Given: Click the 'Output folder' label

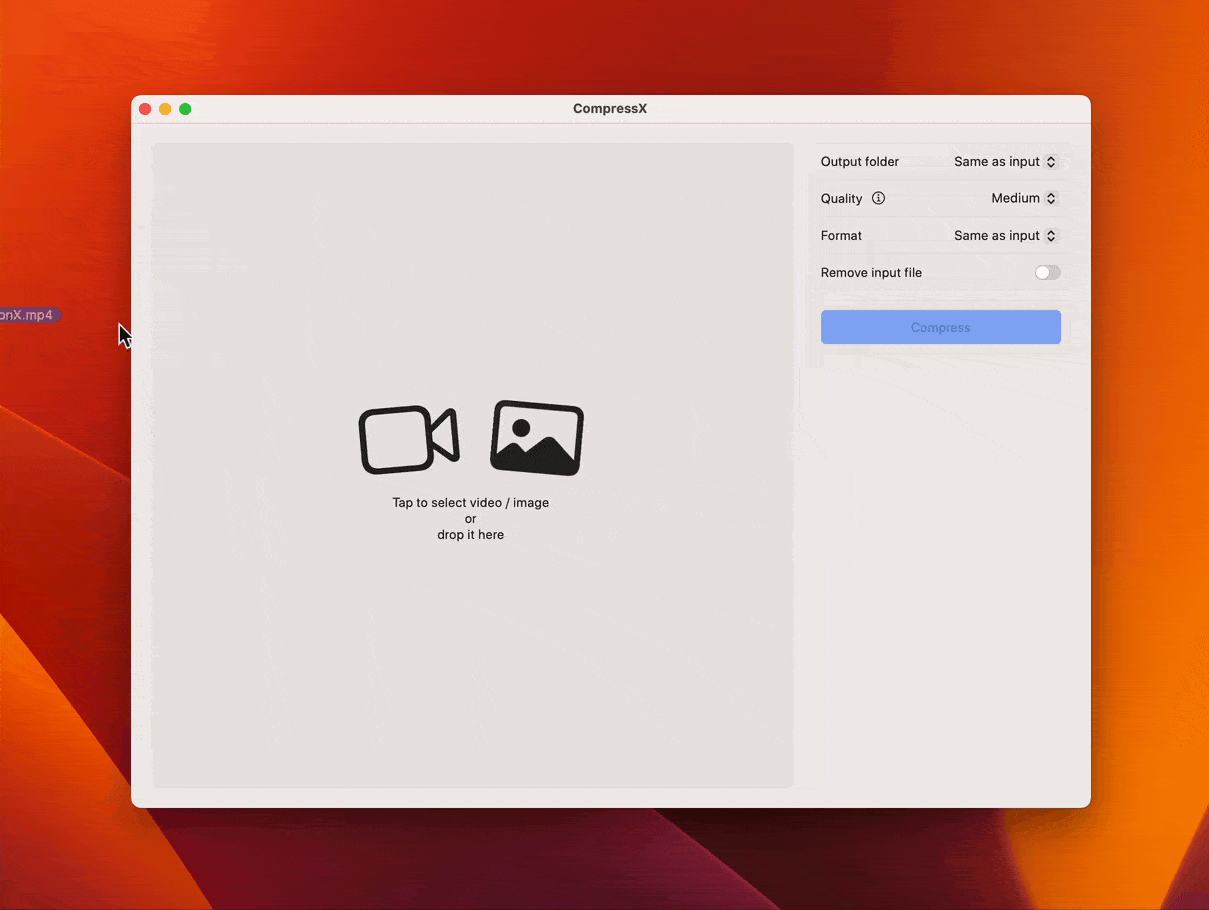Looking at the screenshot, I should click(859, 162).
